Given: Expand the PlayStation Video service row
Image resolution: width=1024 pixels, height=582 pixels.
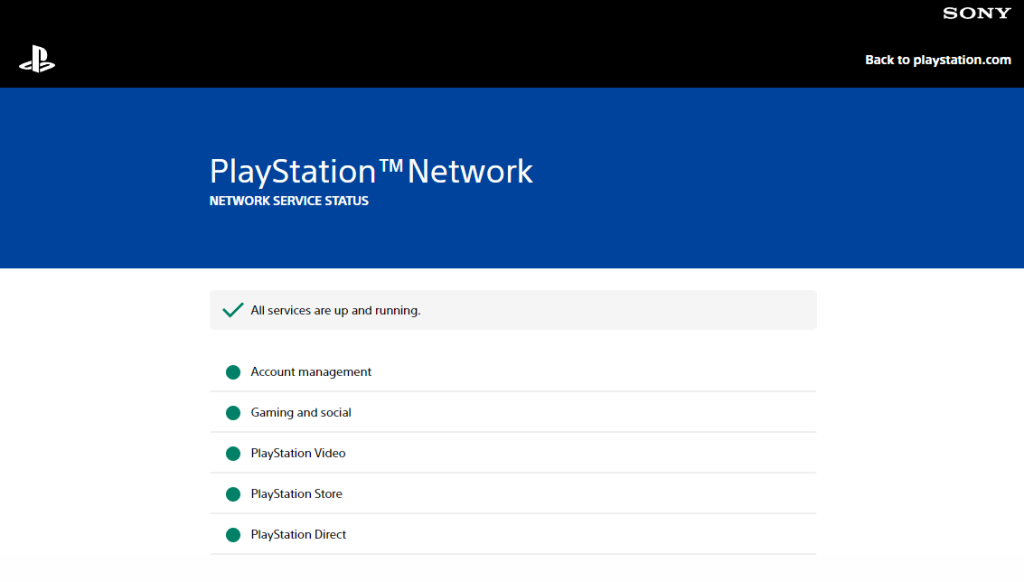Looking at the screenshot, I should click(x=513, y=453).
